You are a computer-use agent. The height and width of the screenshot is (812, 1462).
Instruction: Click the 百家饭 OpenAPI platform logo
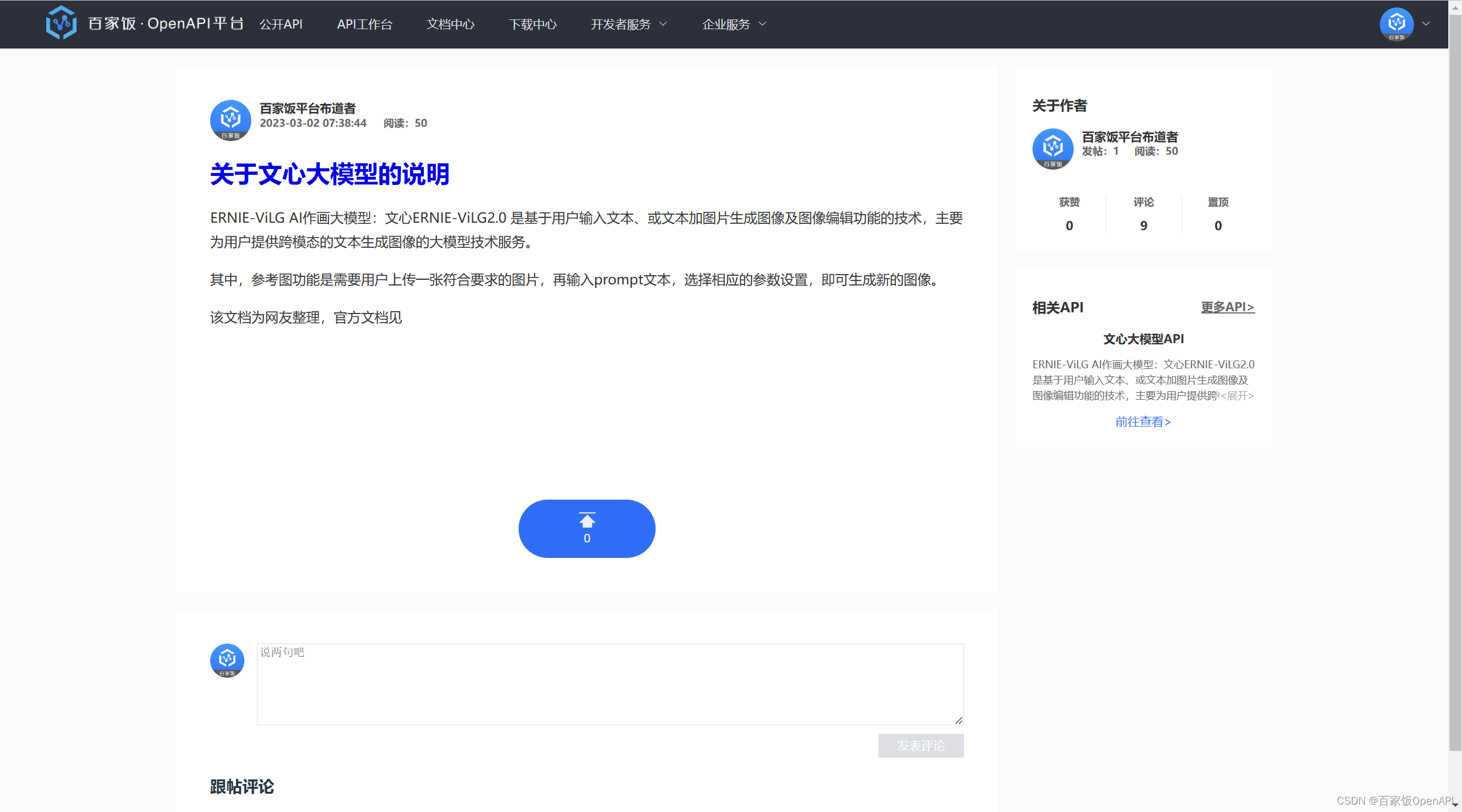click(x=145, y=23)
